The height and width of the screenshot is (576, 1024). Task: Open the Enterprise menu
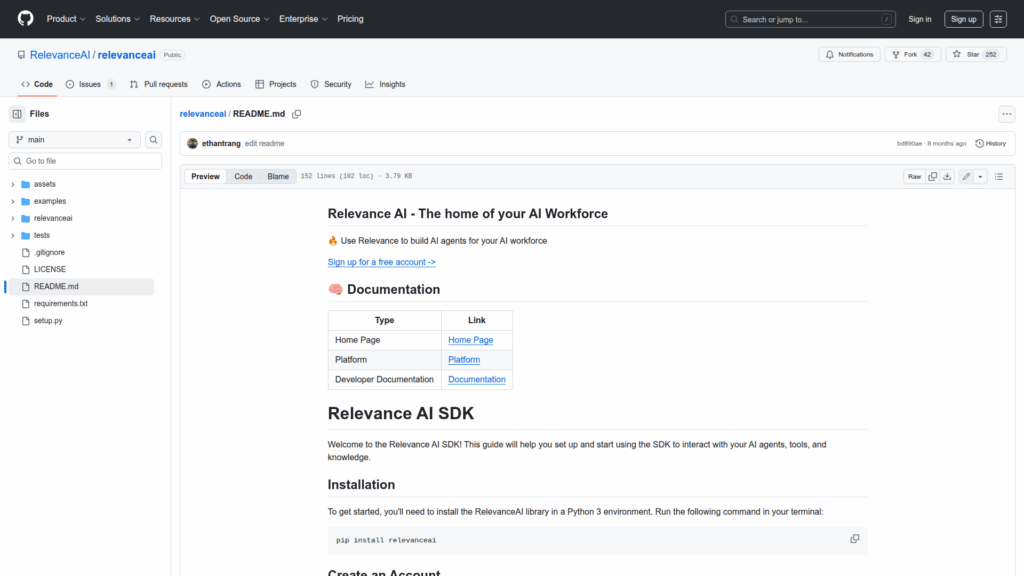click(303, 19)
